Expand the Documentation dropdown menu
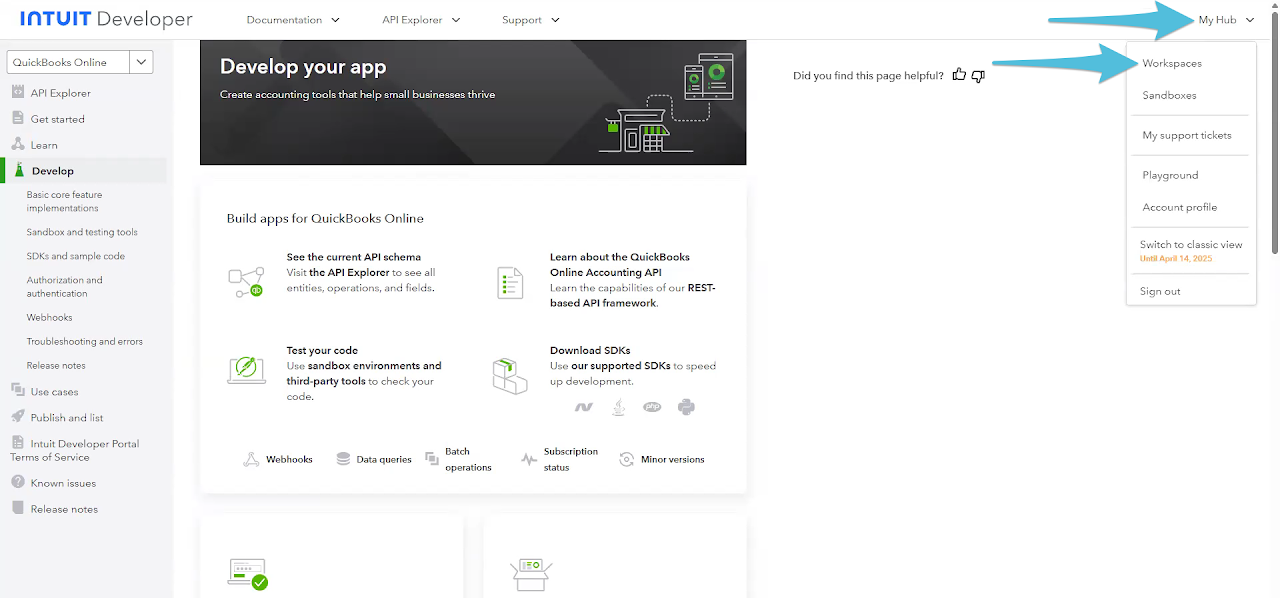Image resolution: width=1280 pixels, height=598 pixels. [x=293, y=20]
